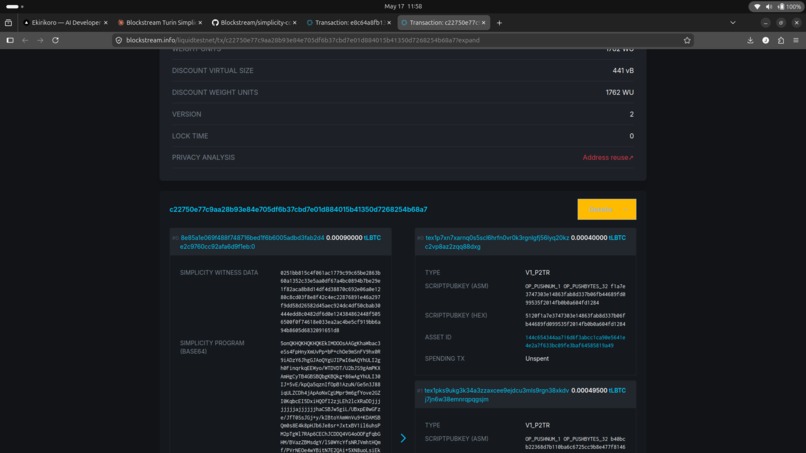Select the first output's ScriptPubKey (ASM) value OP_PUSHNUM_1
The width and height of the screenshot is (806, 453).
point(575,294)
